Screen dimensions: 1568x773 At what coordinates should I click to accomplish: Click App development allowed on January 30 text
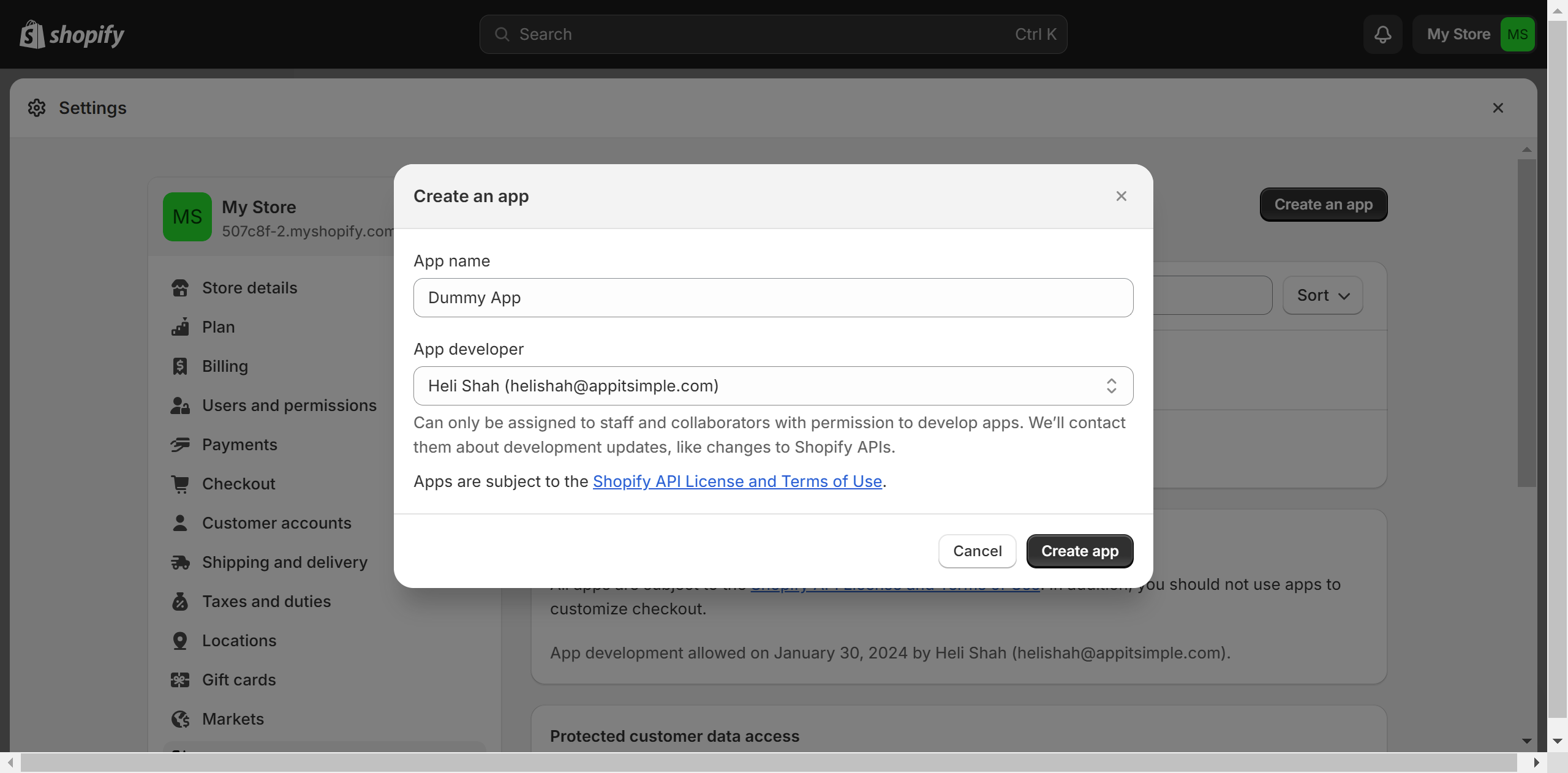point(890,653)
